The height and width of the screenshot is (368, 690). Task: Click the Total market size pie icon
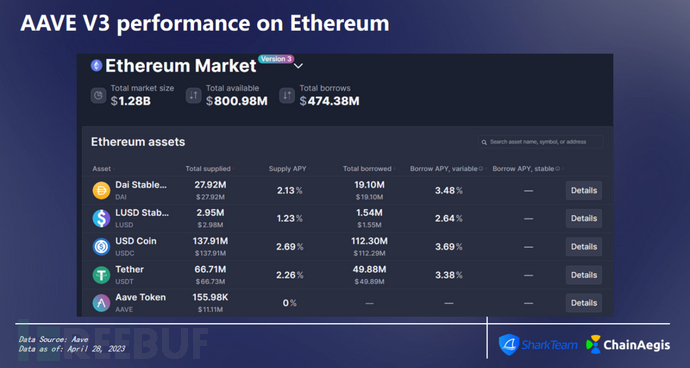click(x=99, y=96)
